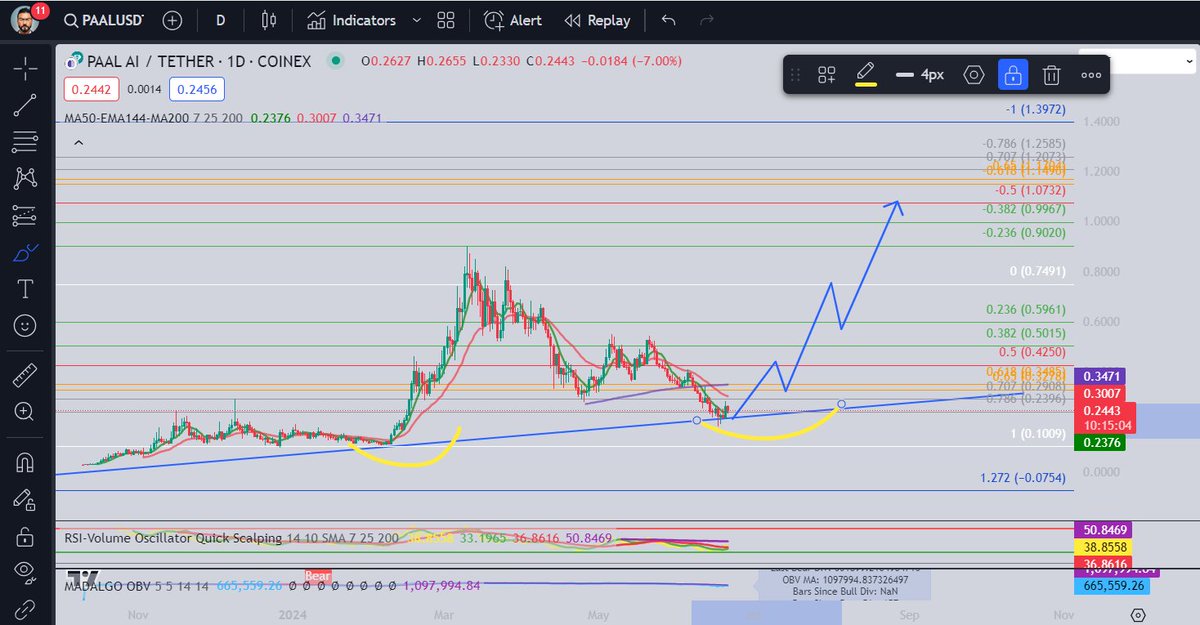1200x625 pixels.
Task: Expand the favorite indicators chevron
Action: (x=416, y=20)
